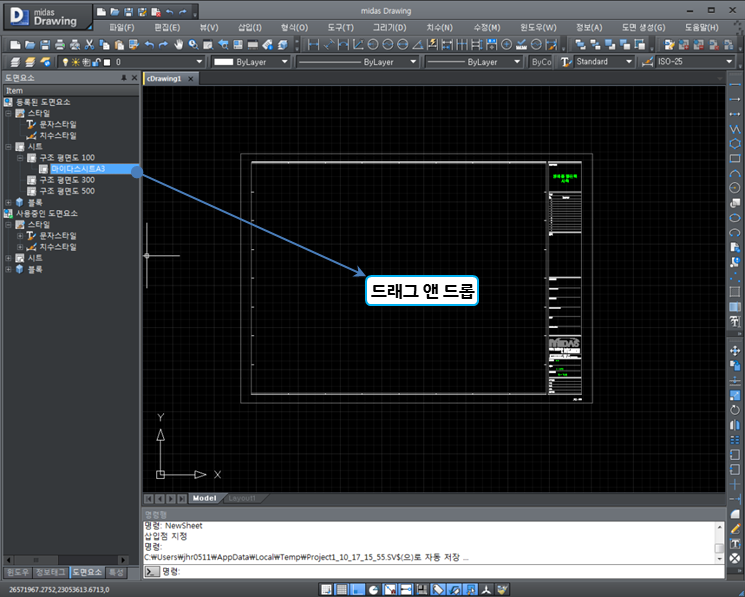Open the Standard text style dropdown
Image resolution: width=745 pixels, height=597 pixels.
click(x=629, y=62)
